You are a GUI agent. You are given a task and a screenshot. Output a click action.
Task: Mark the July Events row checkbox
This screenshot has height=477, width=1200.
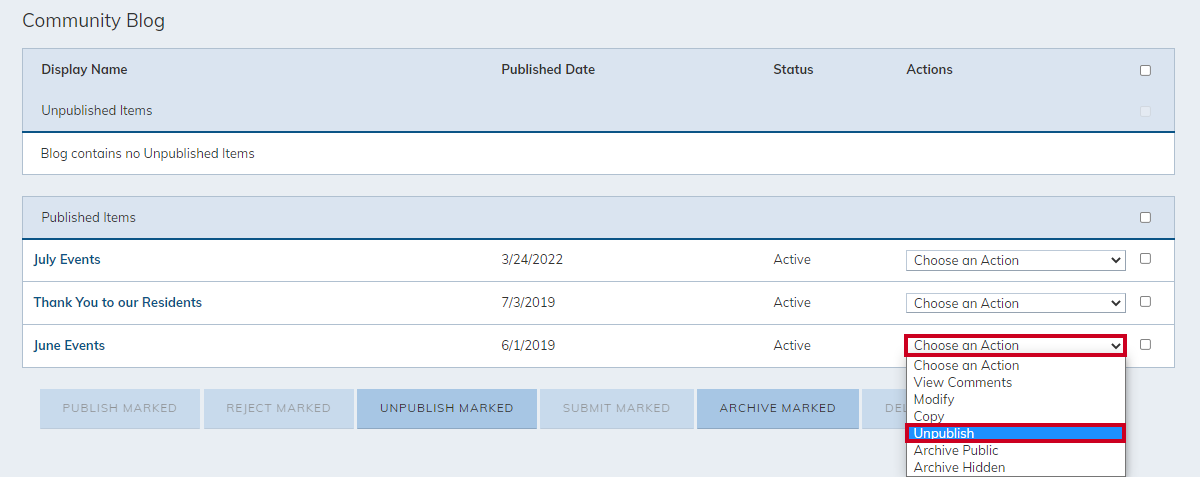point(1145,258)
